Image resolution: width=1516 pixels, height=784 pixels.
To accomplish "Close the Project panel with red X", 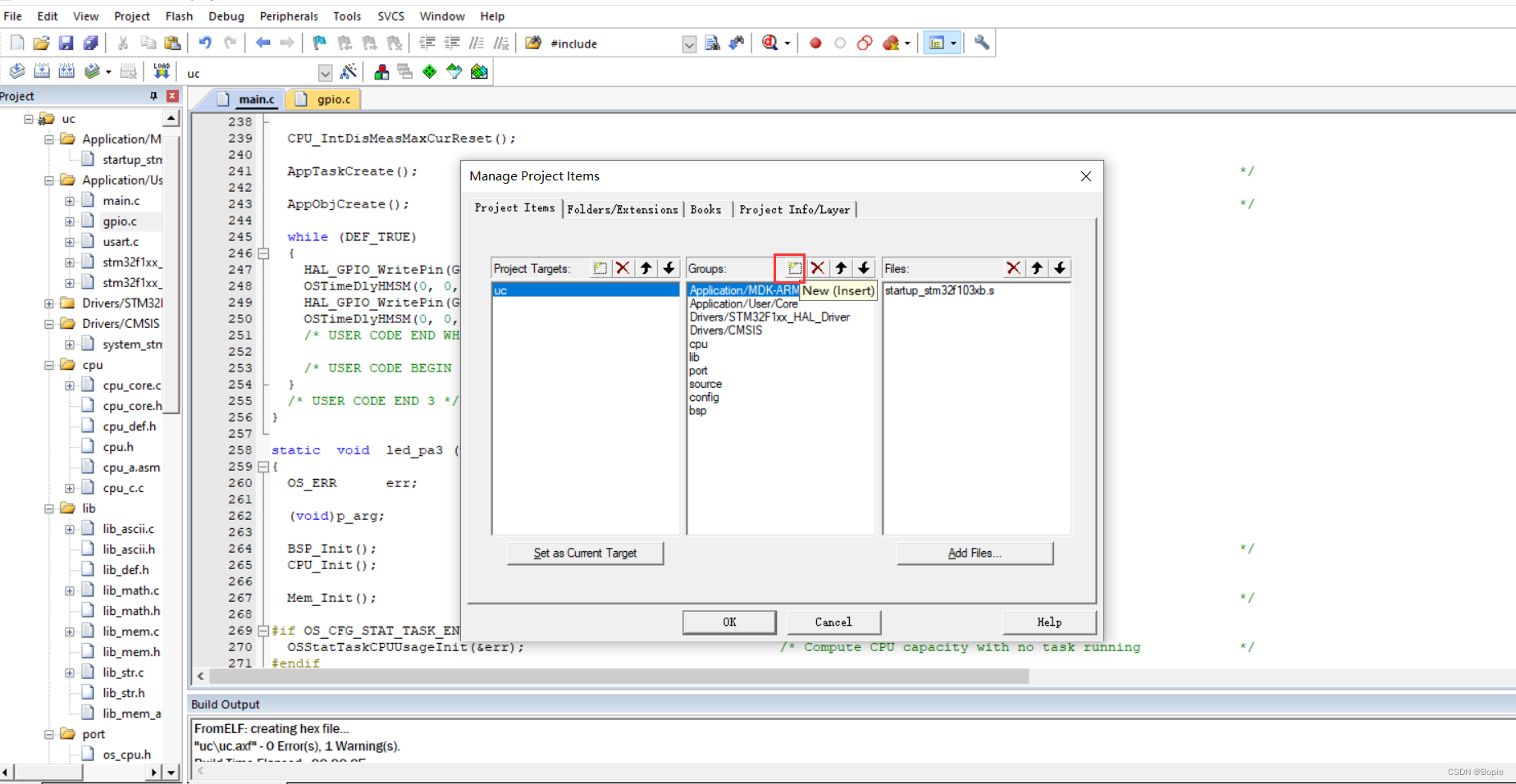I will coord(172,96).
